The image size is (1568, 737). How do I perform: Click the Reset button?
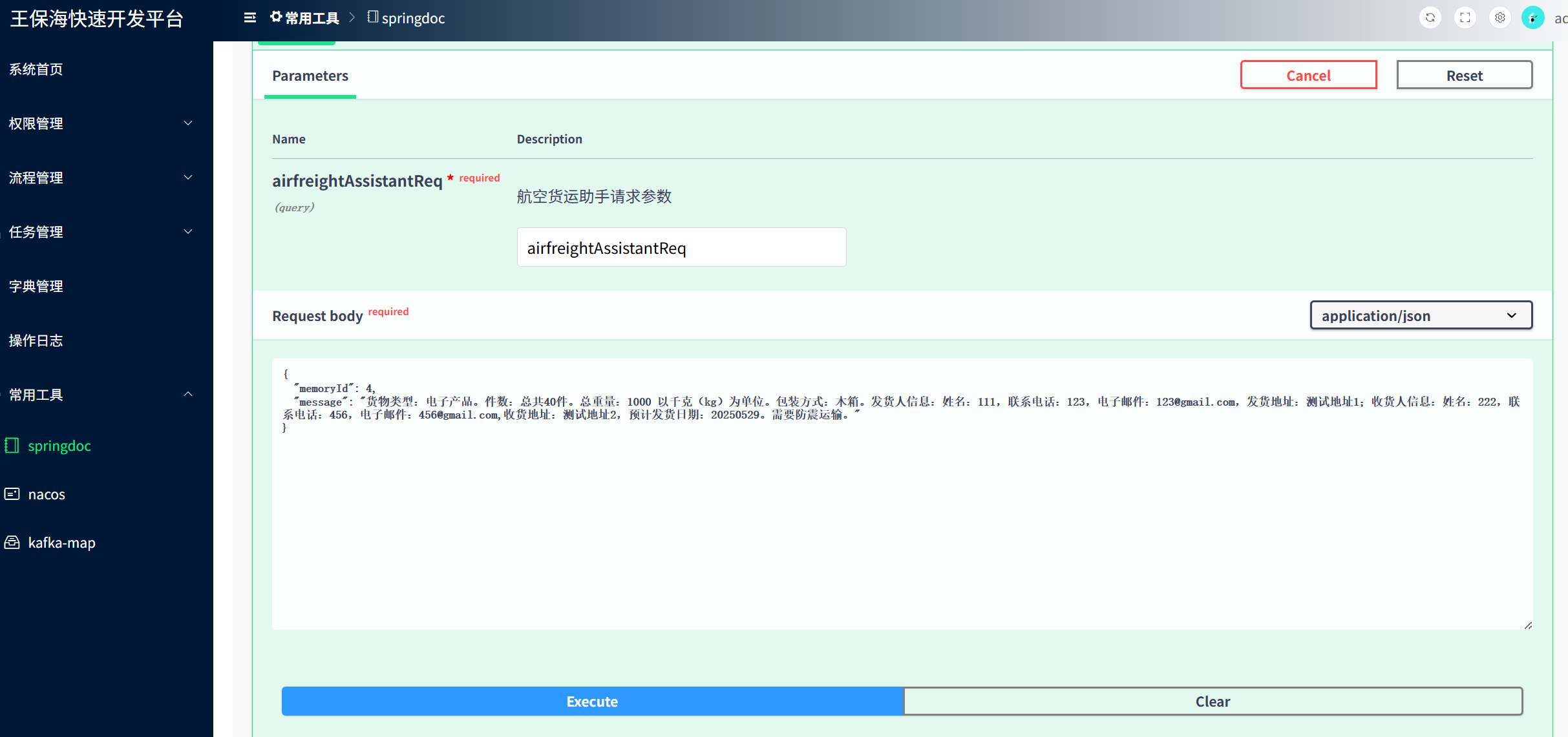click(x=1464, y=75)
